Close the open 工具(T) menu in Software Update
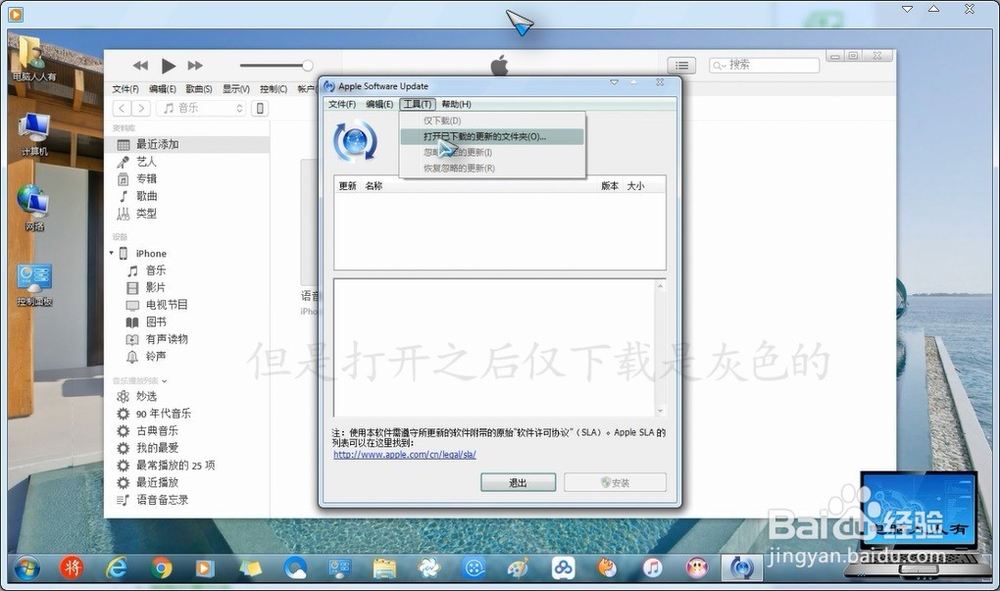 click(x=418, y=104)
